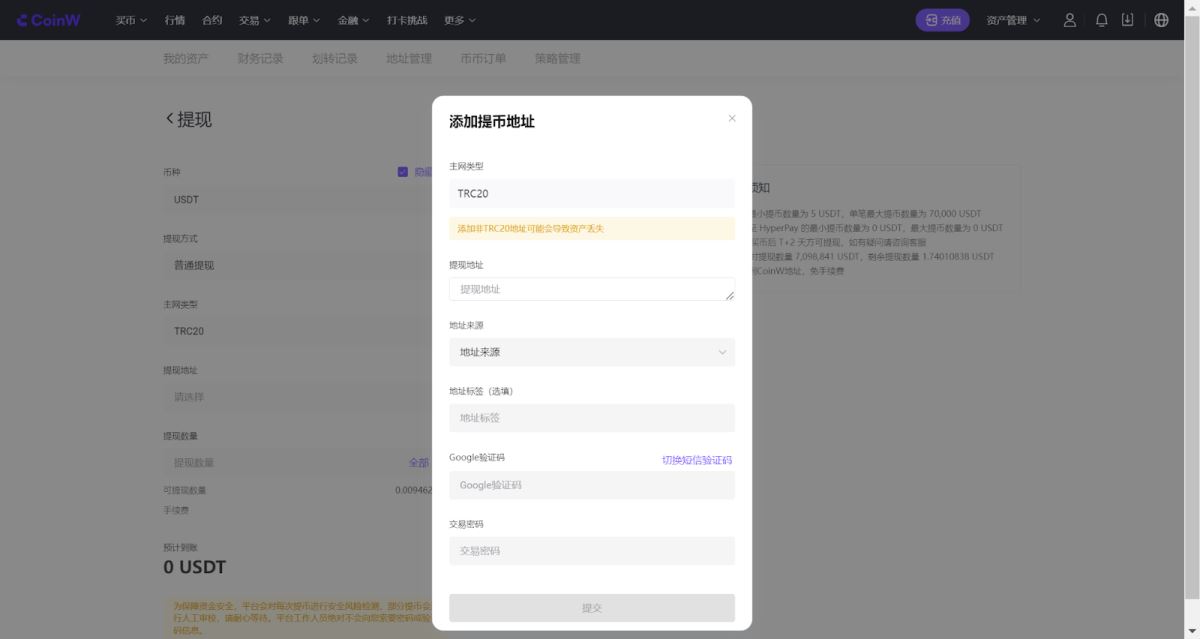The width and height of the screenshot is (1200, 639).
Task: Click the 切换短信验证码 link
Action: pos(697,460)
